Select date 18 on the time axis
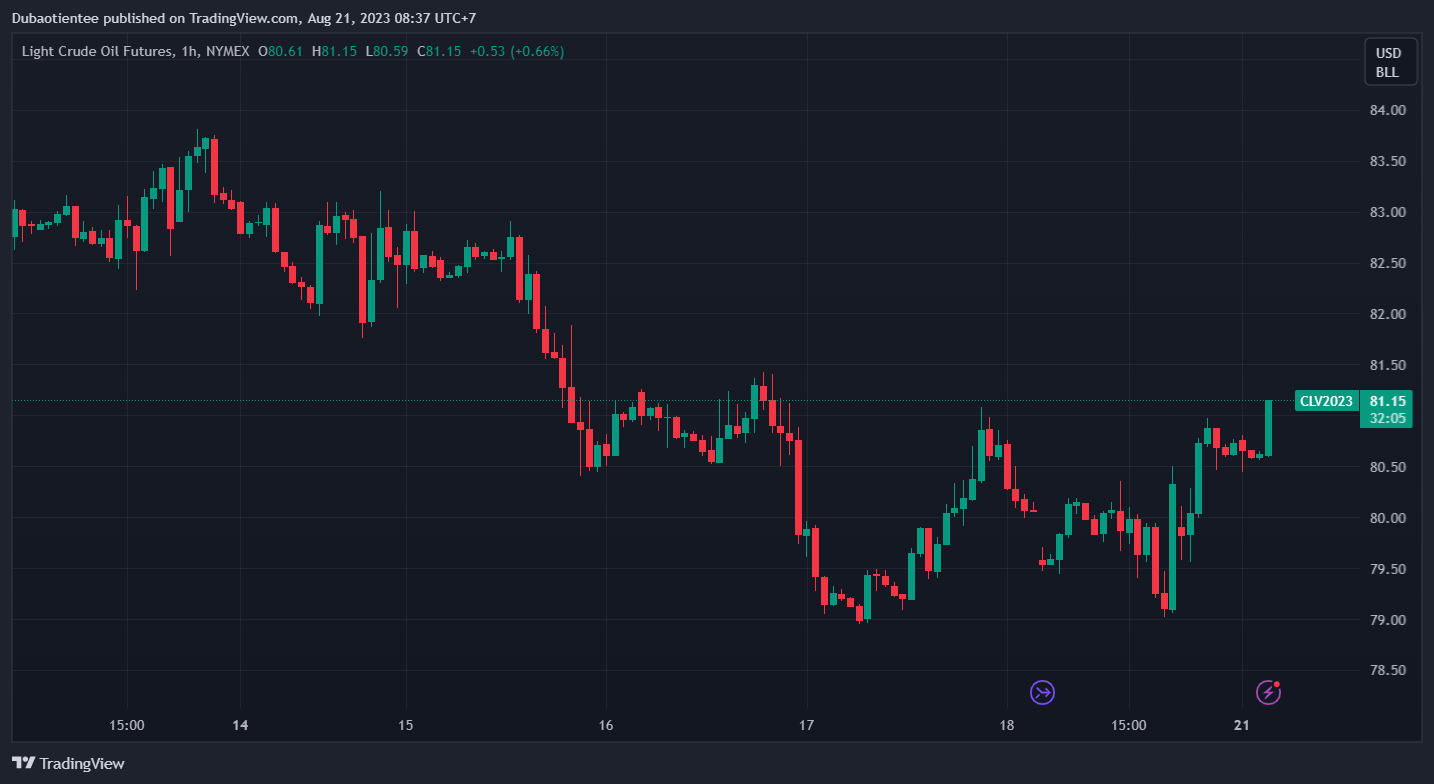The image size is (1434, 784). [x=1007, y=725]
